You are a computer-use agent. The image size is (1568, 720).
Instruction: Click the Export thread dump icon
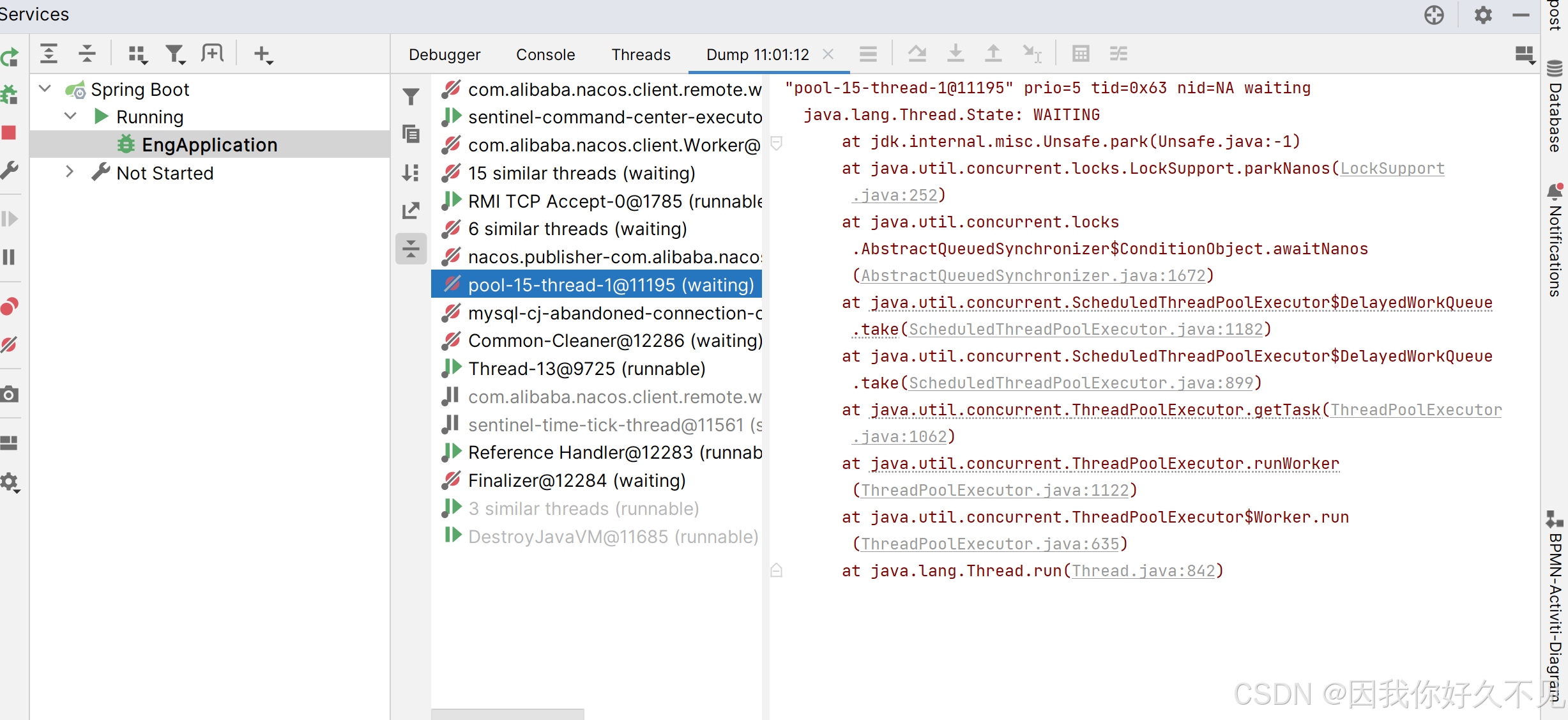(411, 210)
